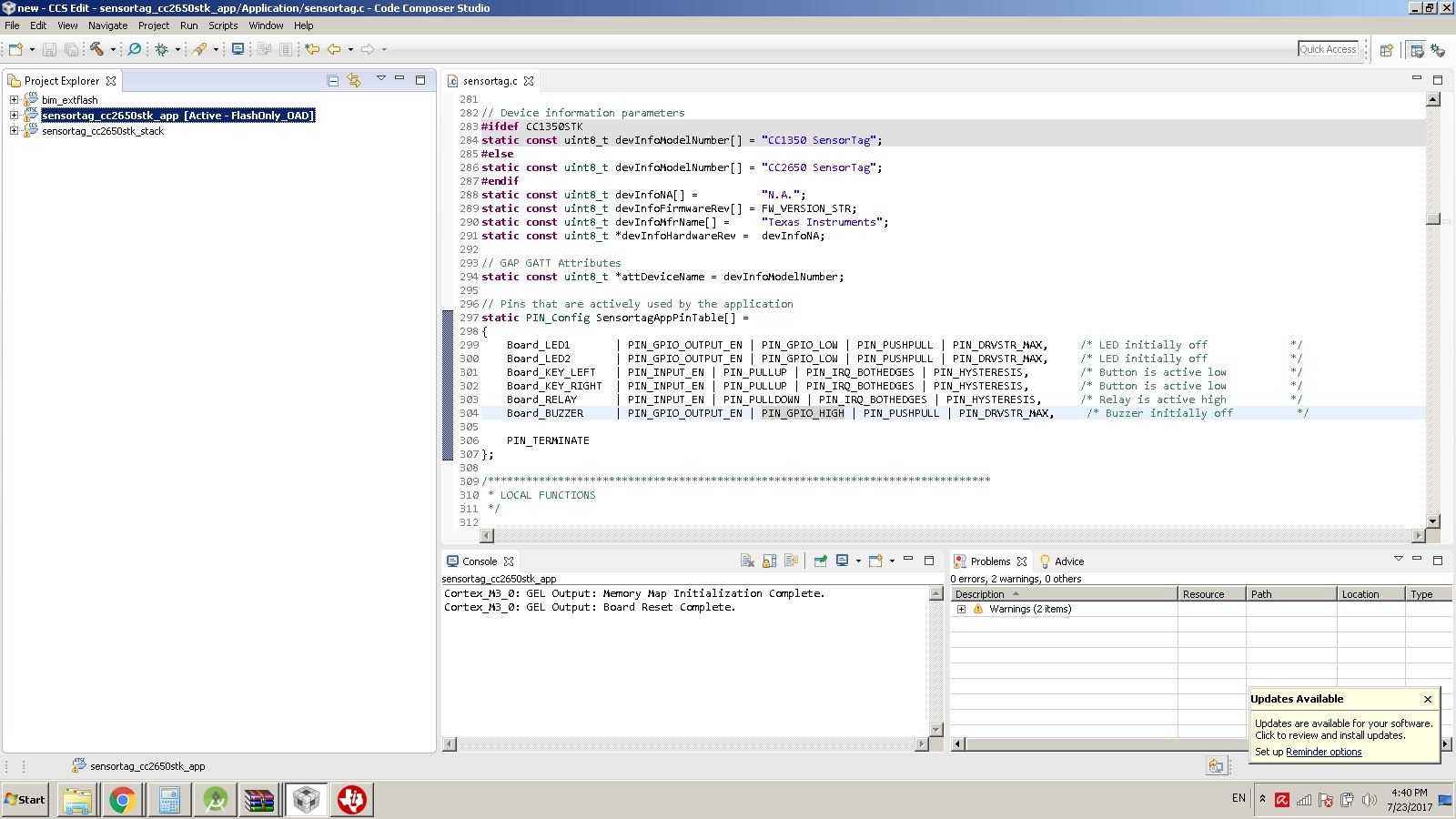This screenshot has width=1456, height=819.
Task: Open the dropdown arrow beside the Build hammer
Action: pyautogui.click(x=113, y=49)
